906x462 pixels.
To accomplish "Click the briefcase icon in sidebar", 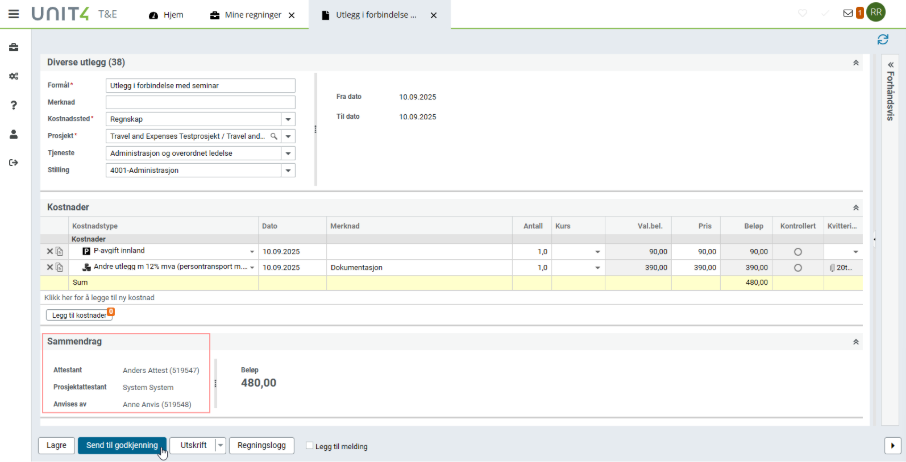I will [14, 47].
